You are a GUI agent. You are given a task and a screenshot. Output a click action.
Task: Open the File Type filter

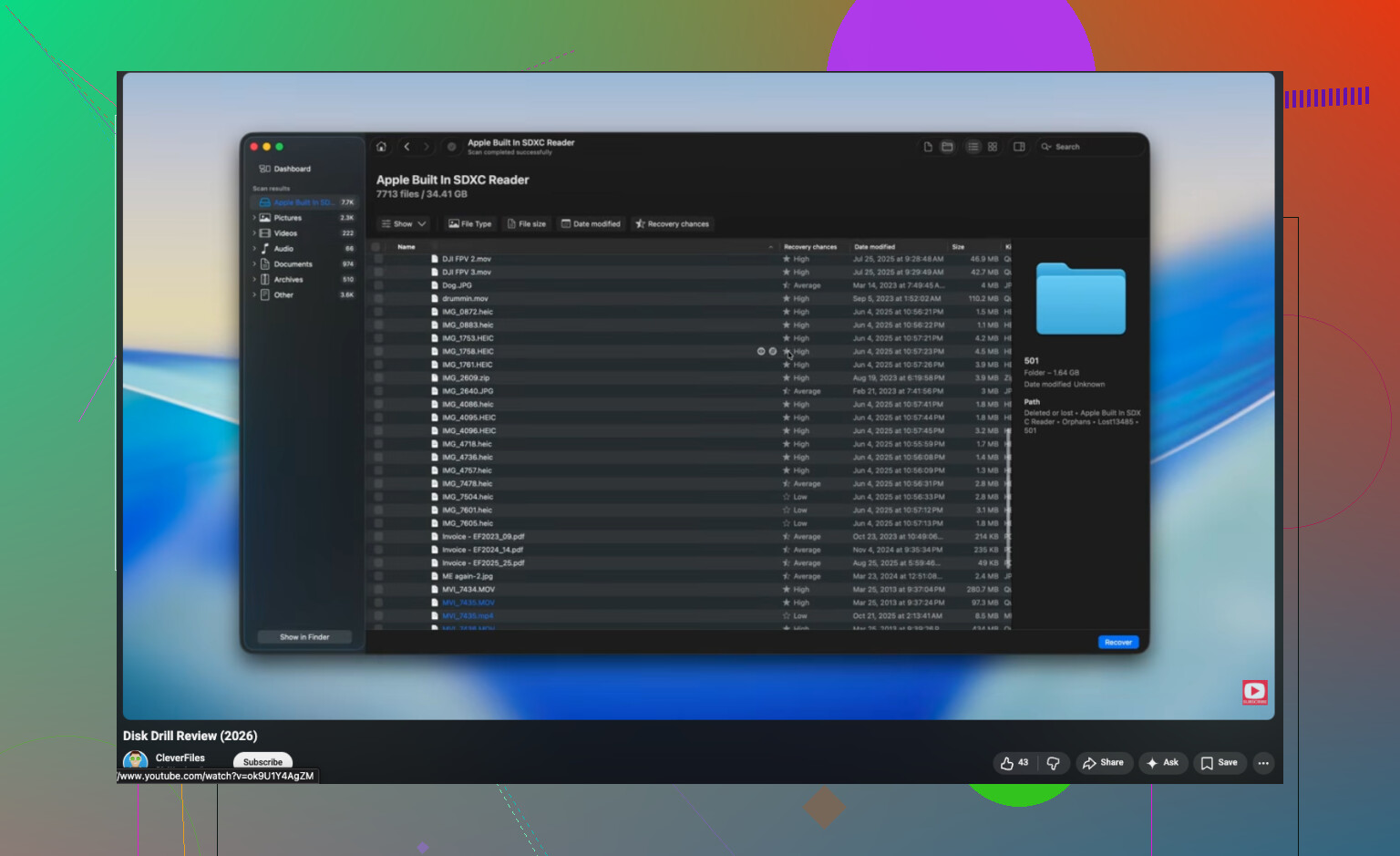coord(469,223)
